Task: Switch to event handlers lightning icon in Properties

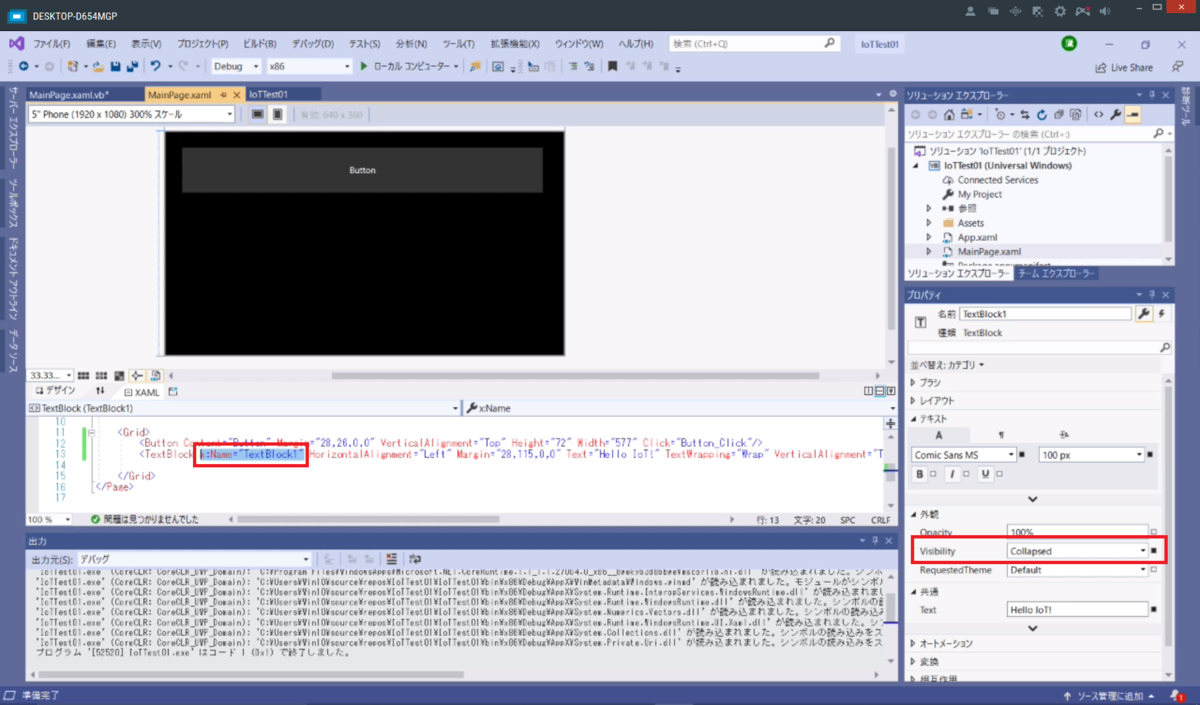Action: coord(1162,314)
